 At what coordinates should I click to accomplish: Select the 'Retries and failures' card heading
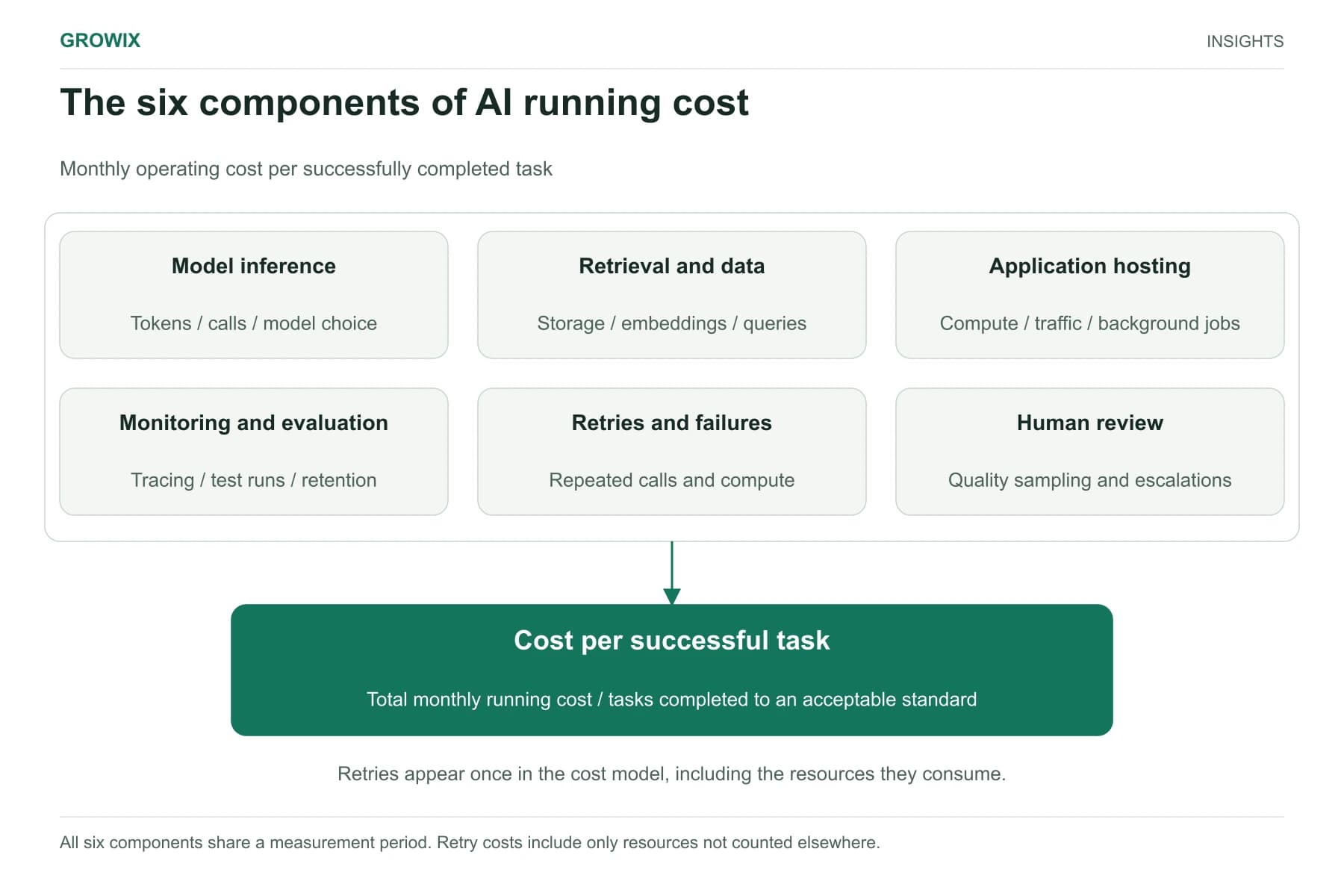click(672, 423)
